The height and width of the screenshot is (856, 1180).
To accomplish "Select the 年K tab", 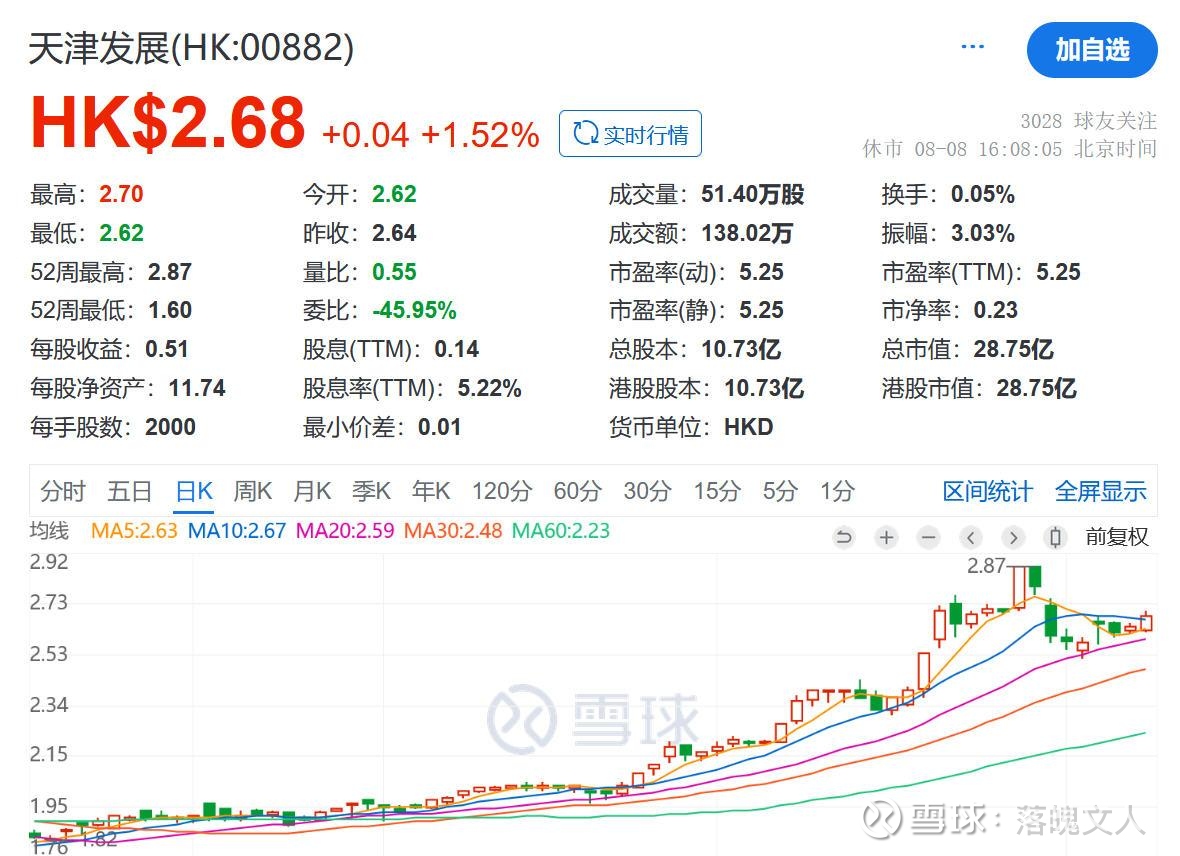I will click(x=430, y=492).
